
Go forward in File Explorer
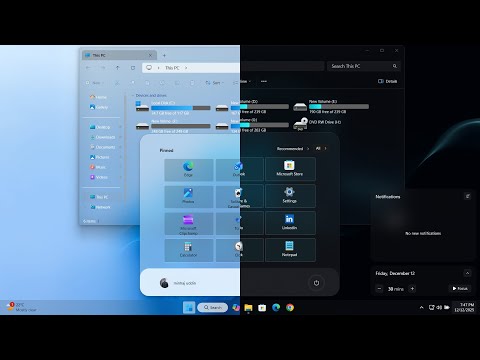pyautogui.click(x=103, y=68)
